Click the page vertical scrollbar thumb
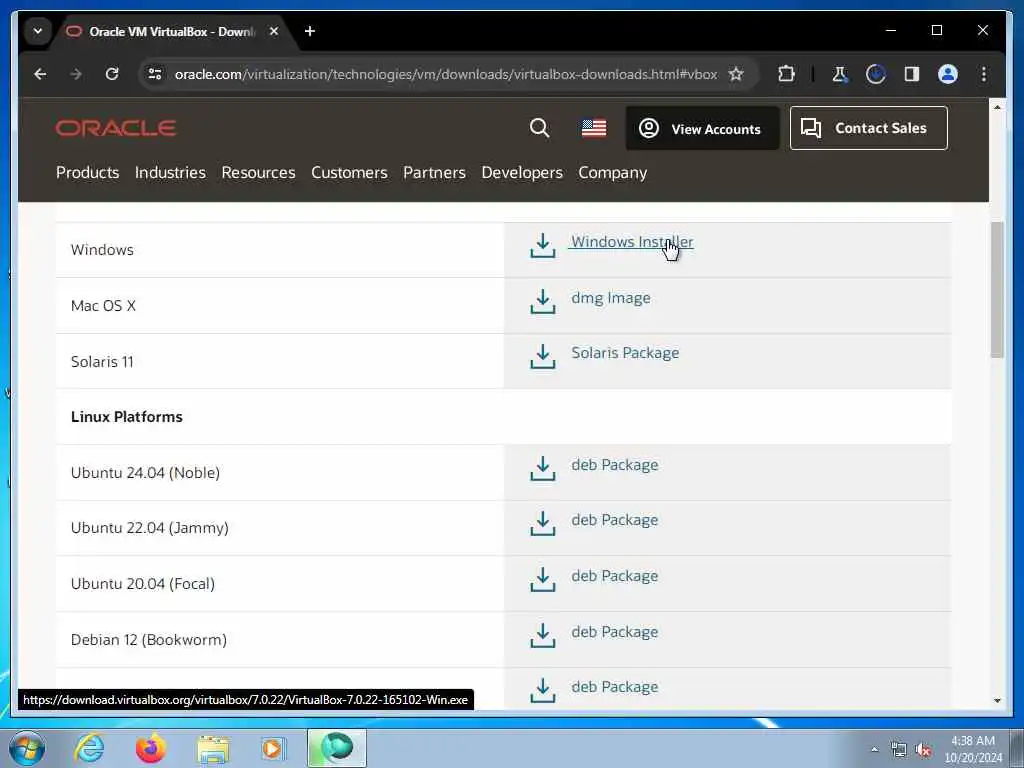The width and height of the screenshot is (1024, 768). pyautogui.click(x=997, y=290)
